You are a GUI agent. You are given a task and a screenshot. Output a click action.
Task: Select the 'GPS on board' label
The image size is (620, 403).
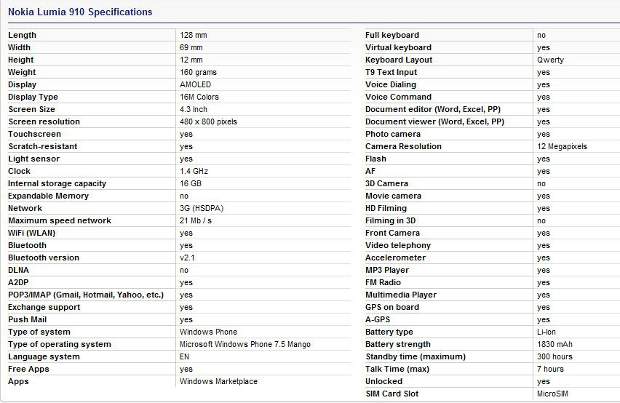[x=392, y=307]
